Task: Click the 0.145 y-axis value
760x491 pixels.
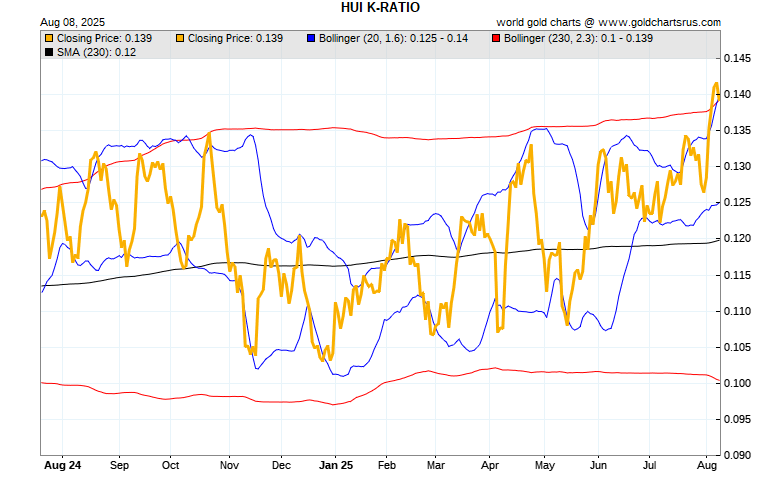Action: click(739, 58)
